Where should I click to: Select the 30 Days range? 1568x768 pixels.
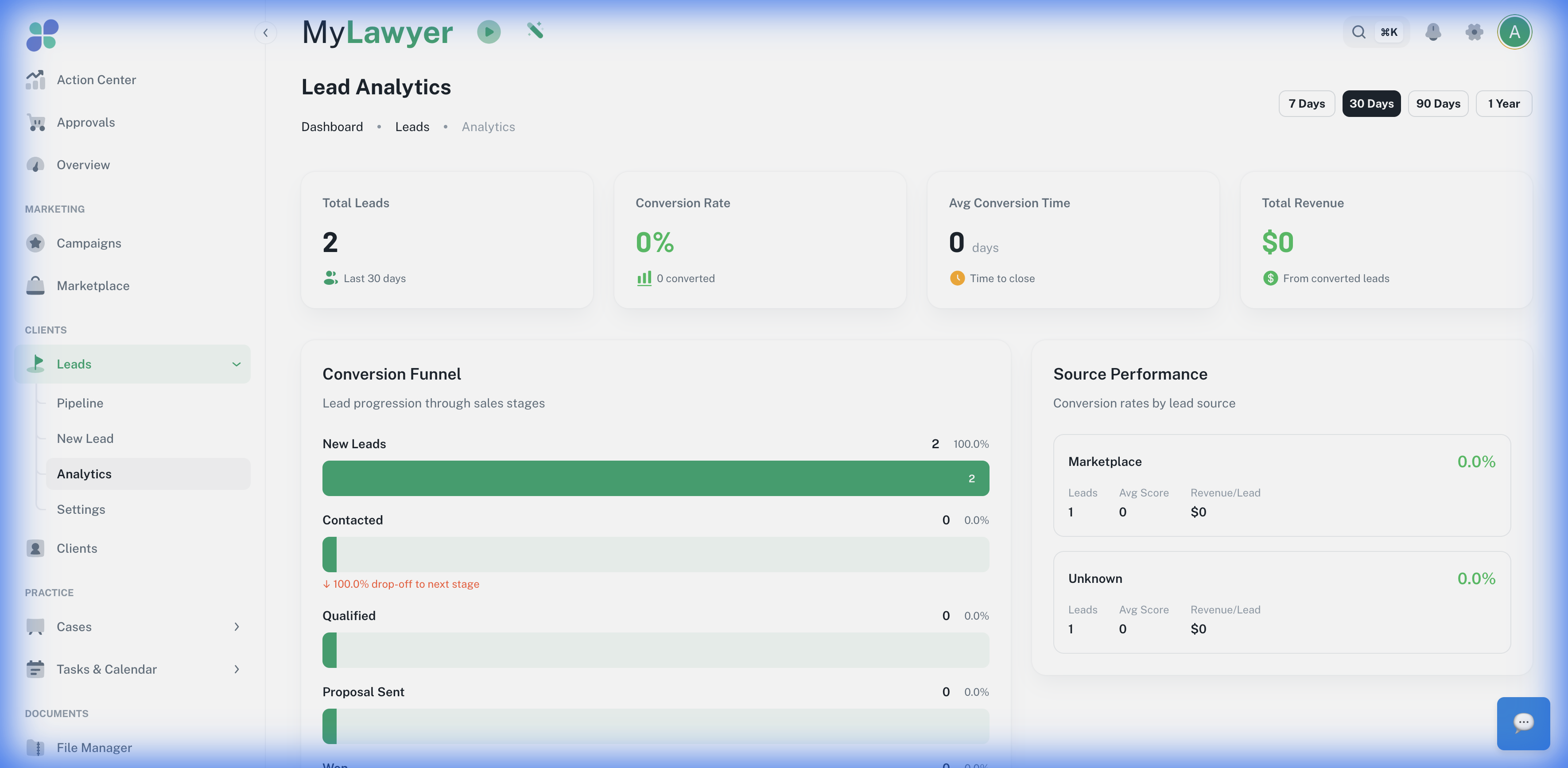tap(1371, 104)
